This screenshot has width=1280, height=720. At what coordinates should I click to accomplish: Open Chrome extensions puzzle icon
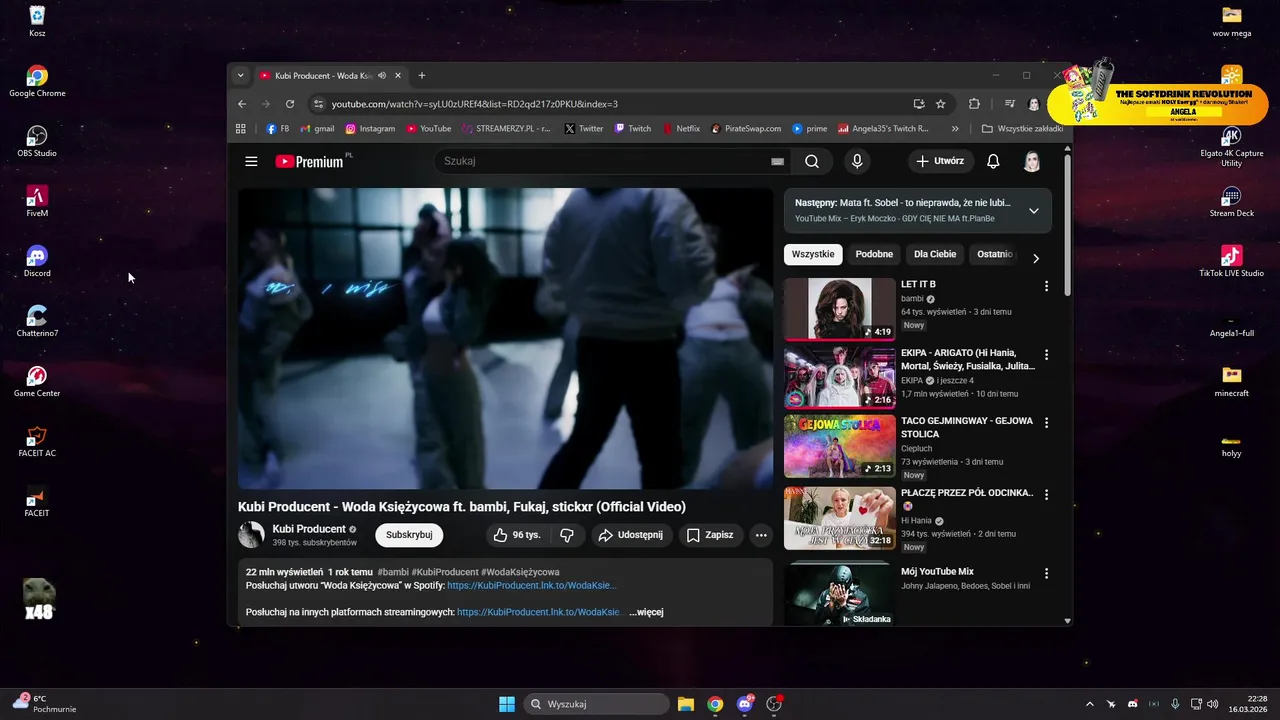[x=974, y=104]
